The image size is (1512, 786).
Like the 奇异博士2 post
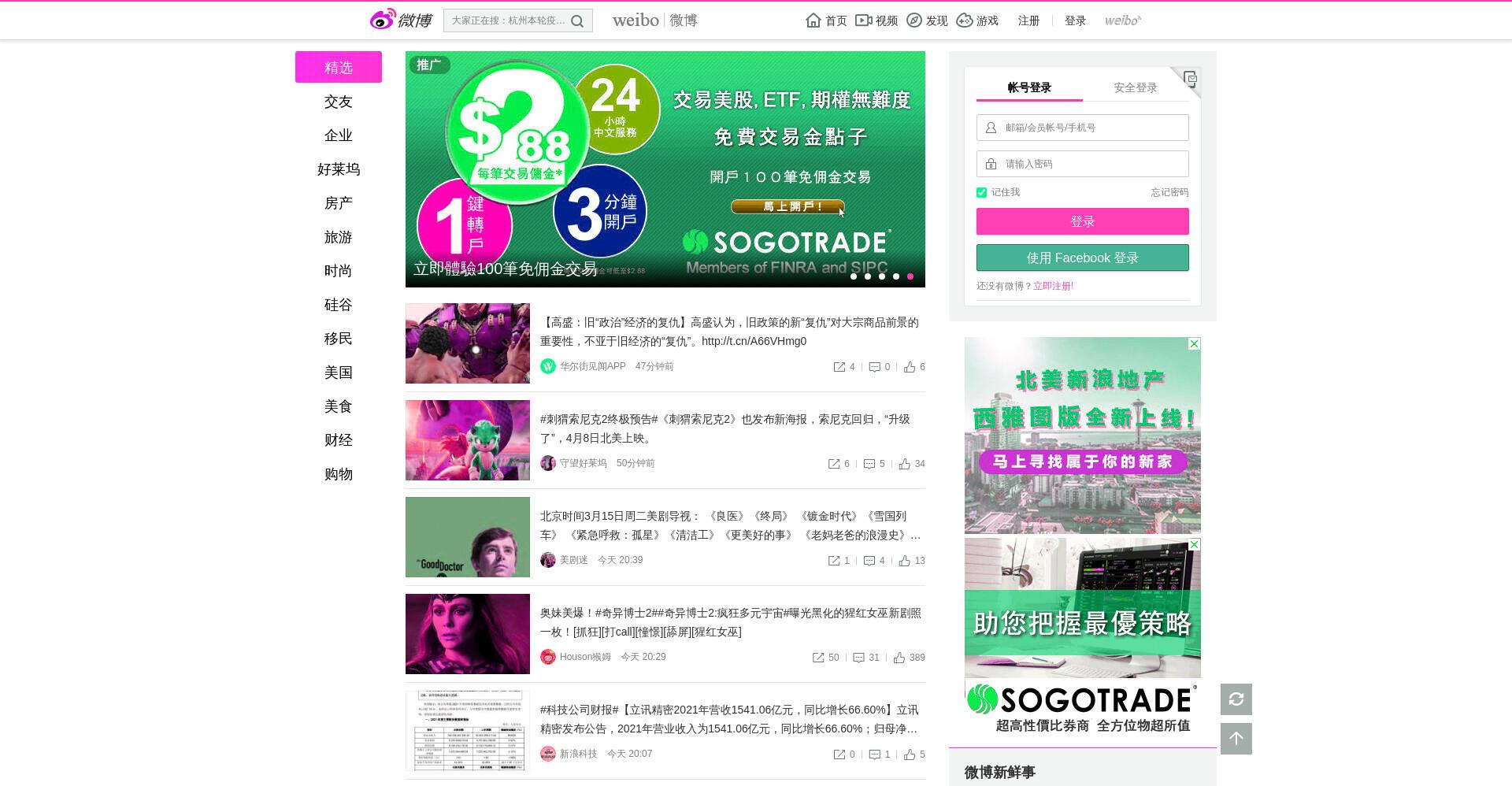click(x=899, y=658)
